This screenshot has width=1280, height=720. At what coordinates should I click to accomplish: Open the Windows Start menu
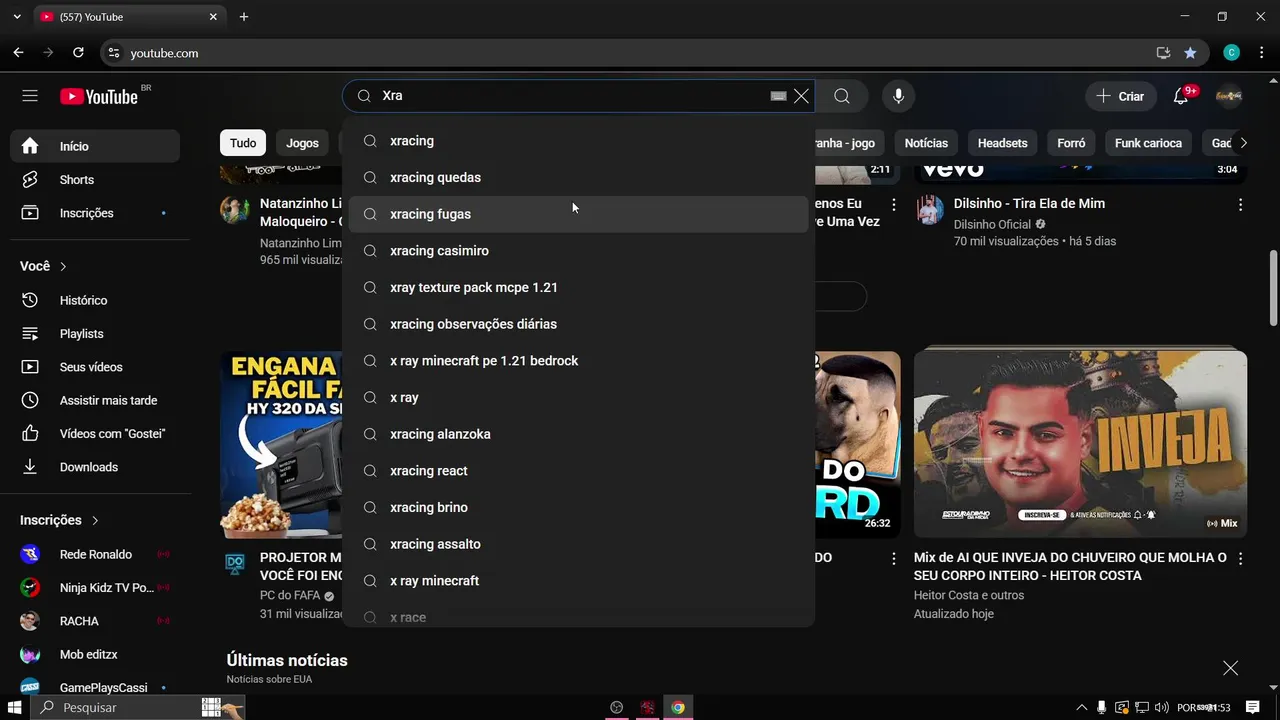[16, 707]
